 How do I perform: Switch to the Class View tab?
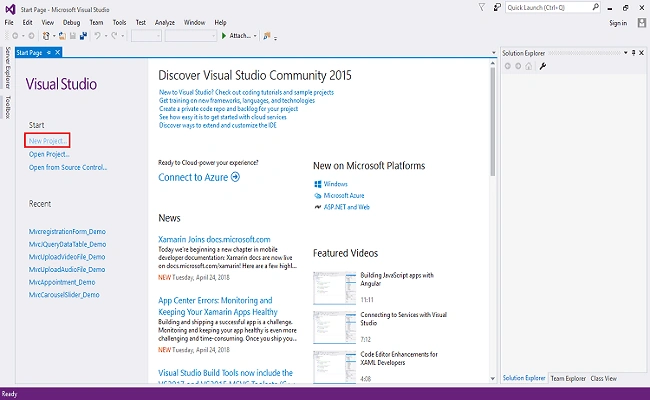[604, 378]
